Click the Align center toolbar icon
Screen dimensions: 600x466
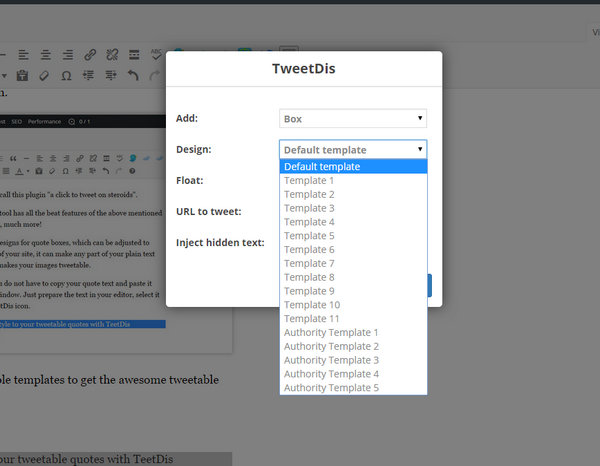pyautogui.click(x=46, y=55)
